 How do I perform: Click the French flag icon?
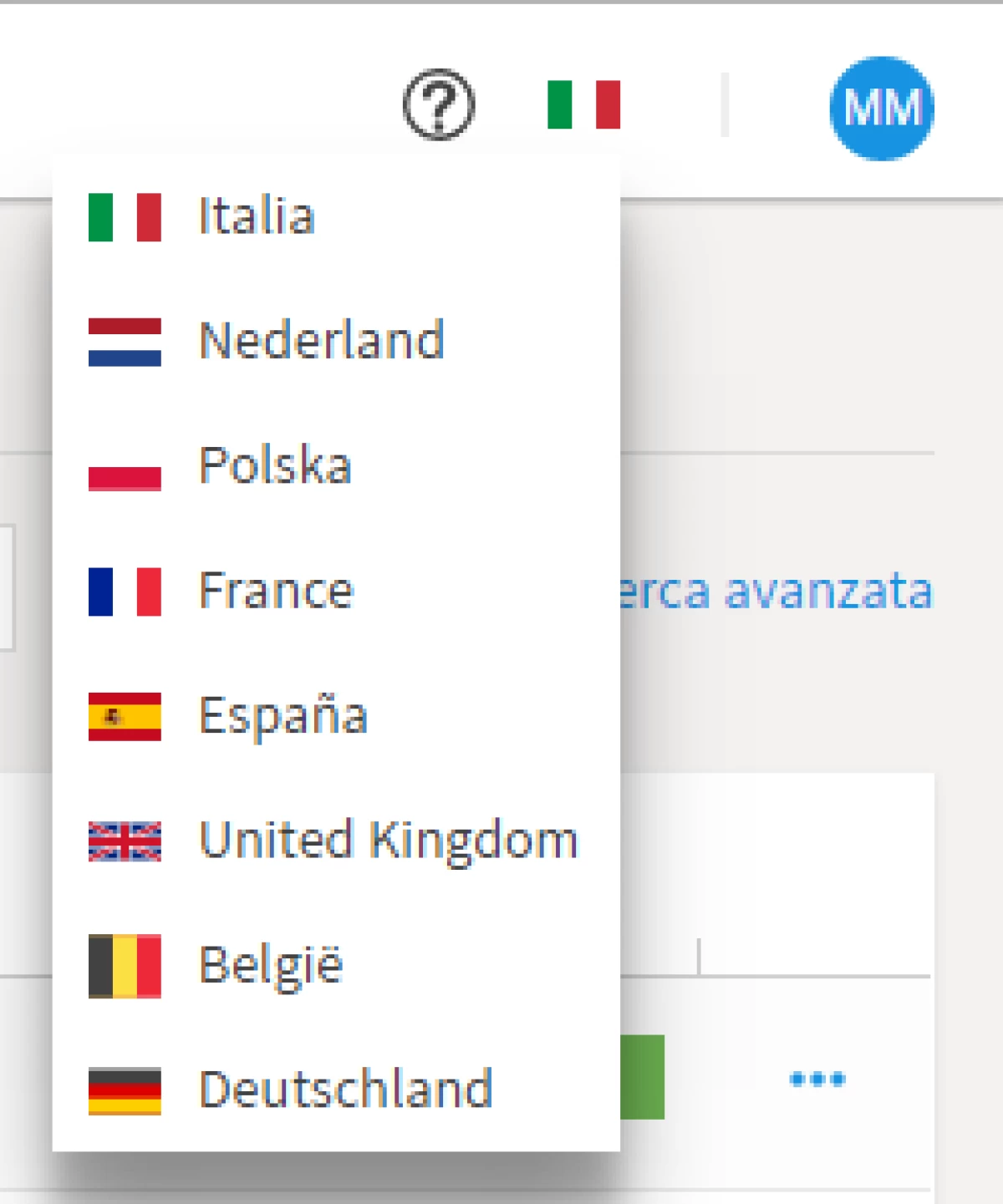click(x=125, y=592)
